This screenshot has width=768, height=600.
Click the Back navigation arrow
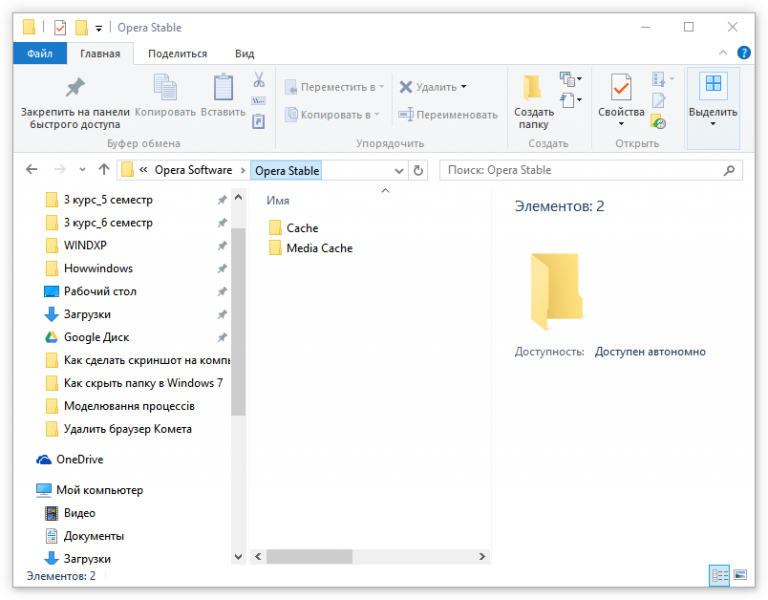click(x=32, y=169)
